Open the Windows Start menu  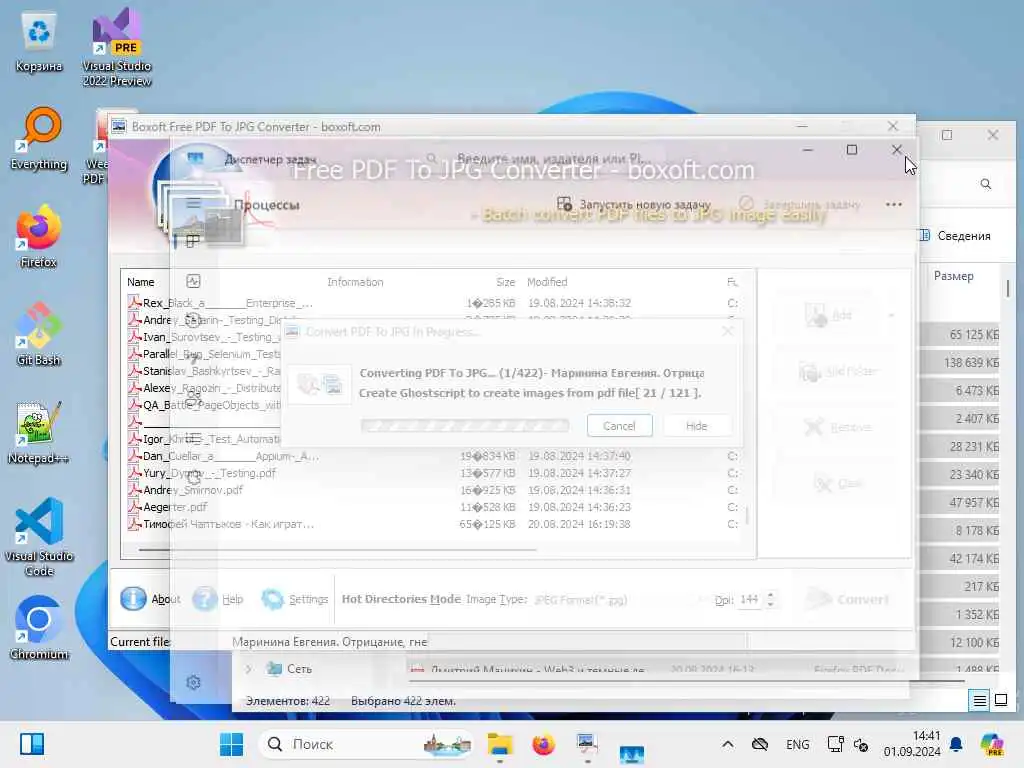pos(231,744)
